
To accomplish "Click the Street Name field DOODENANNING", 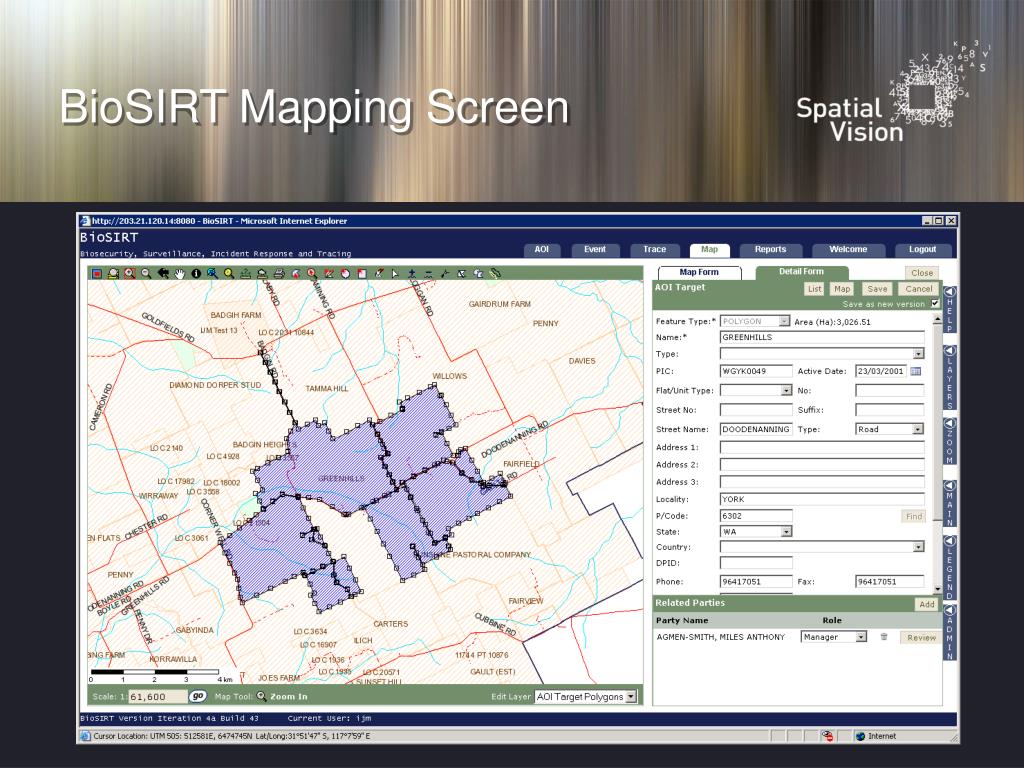I will [756, 429].
